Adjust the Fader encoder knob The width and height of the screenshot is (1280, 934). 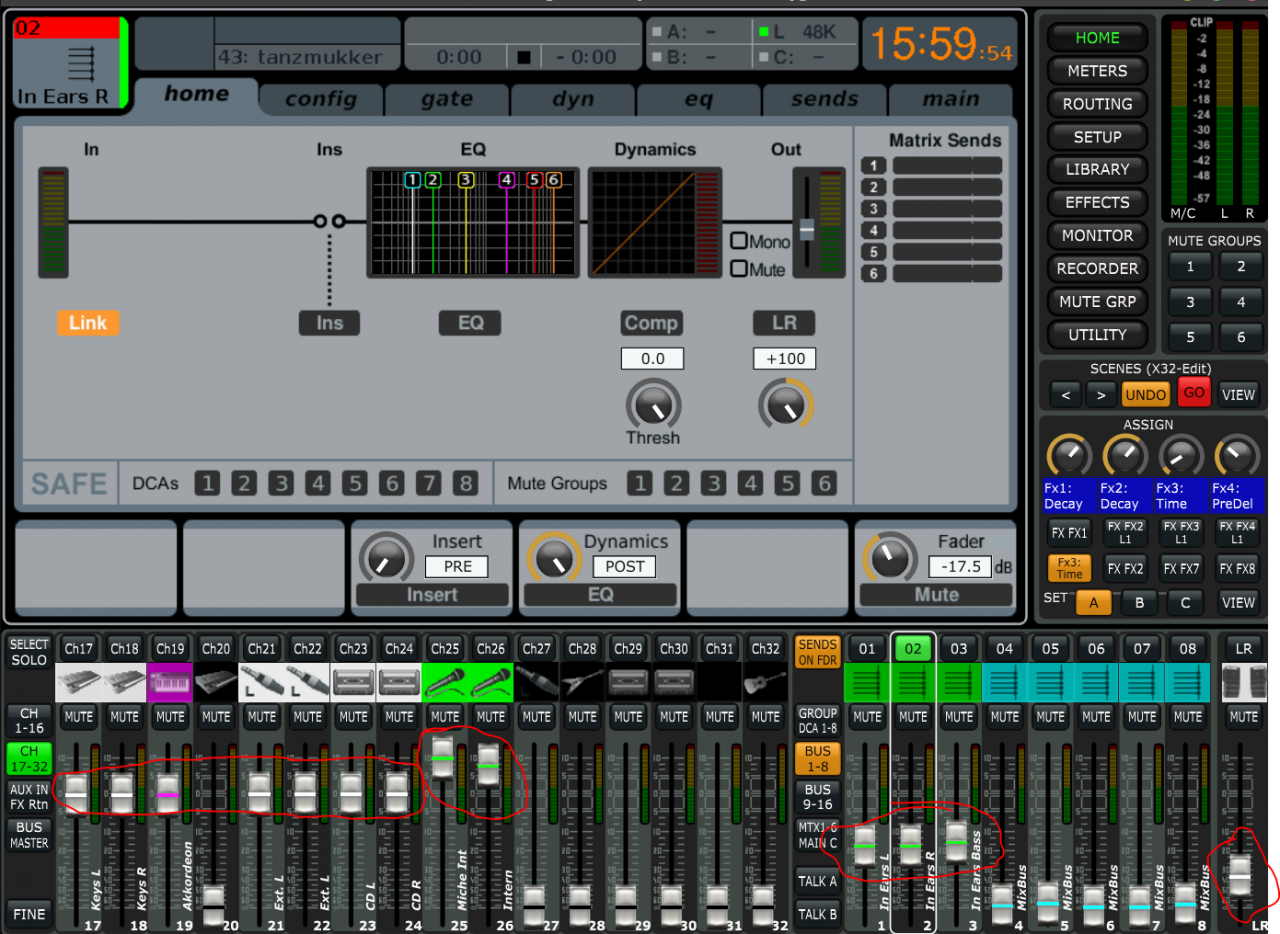pos(889,559)
